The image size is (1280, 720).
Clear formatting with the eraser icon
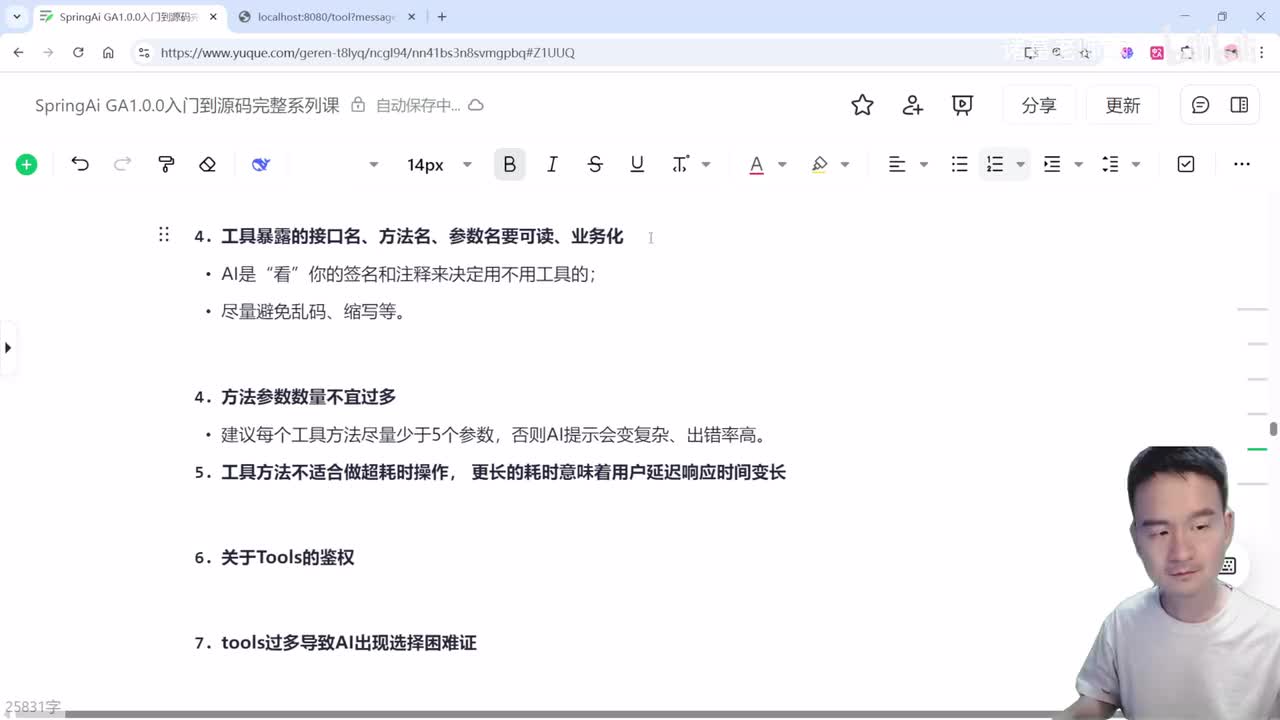click(x=207, y=165)
